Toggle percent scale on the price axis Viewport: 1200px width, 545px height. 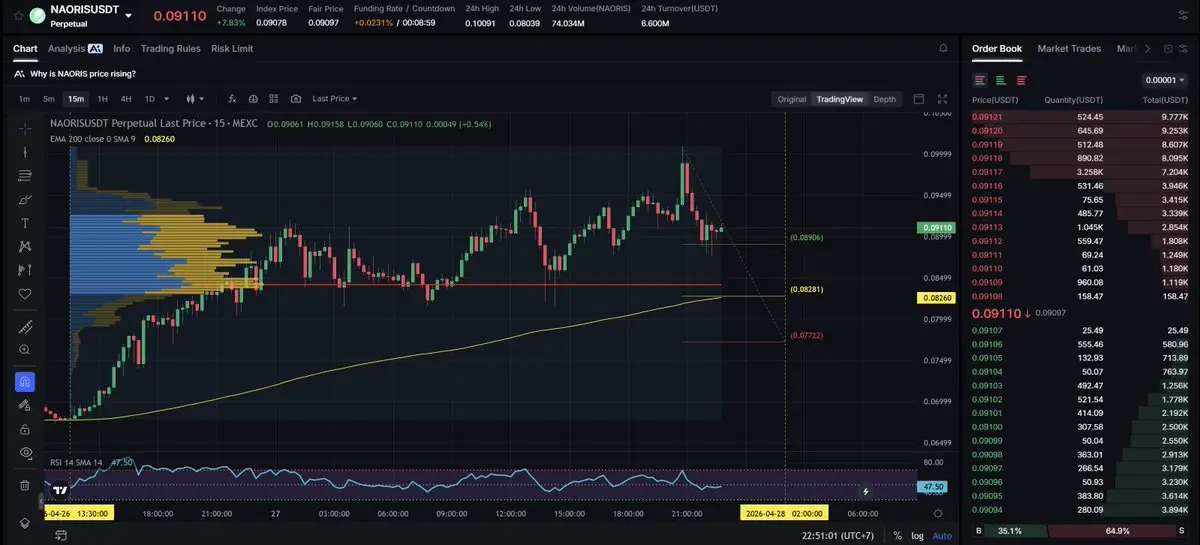(x=897, y=535)
